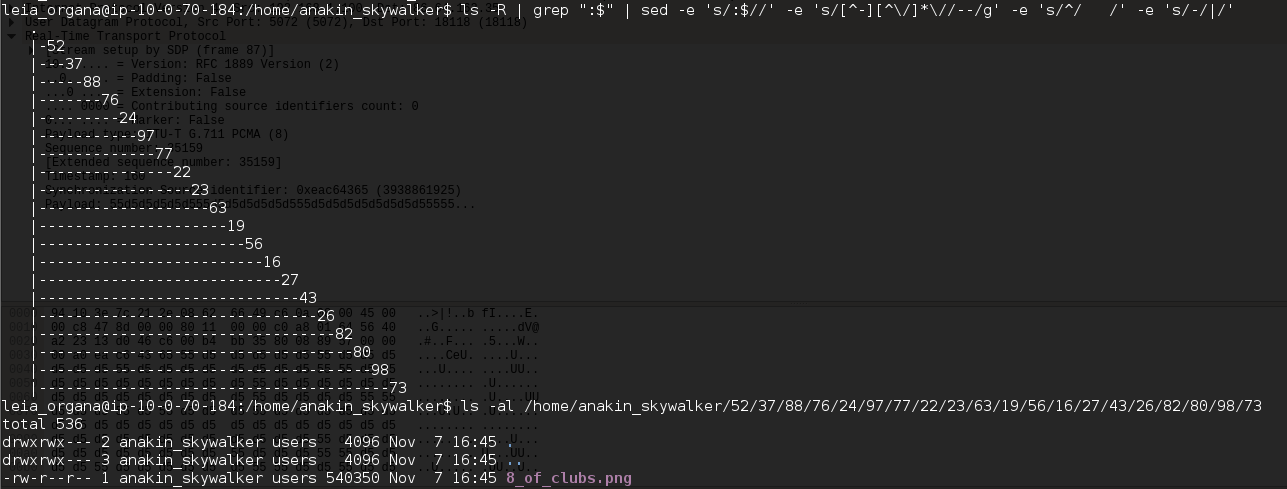Select 'Contributing source identifiers count: 0' row
The height and width of the screenshot is (489, 1287).
(x=230, y=106)
